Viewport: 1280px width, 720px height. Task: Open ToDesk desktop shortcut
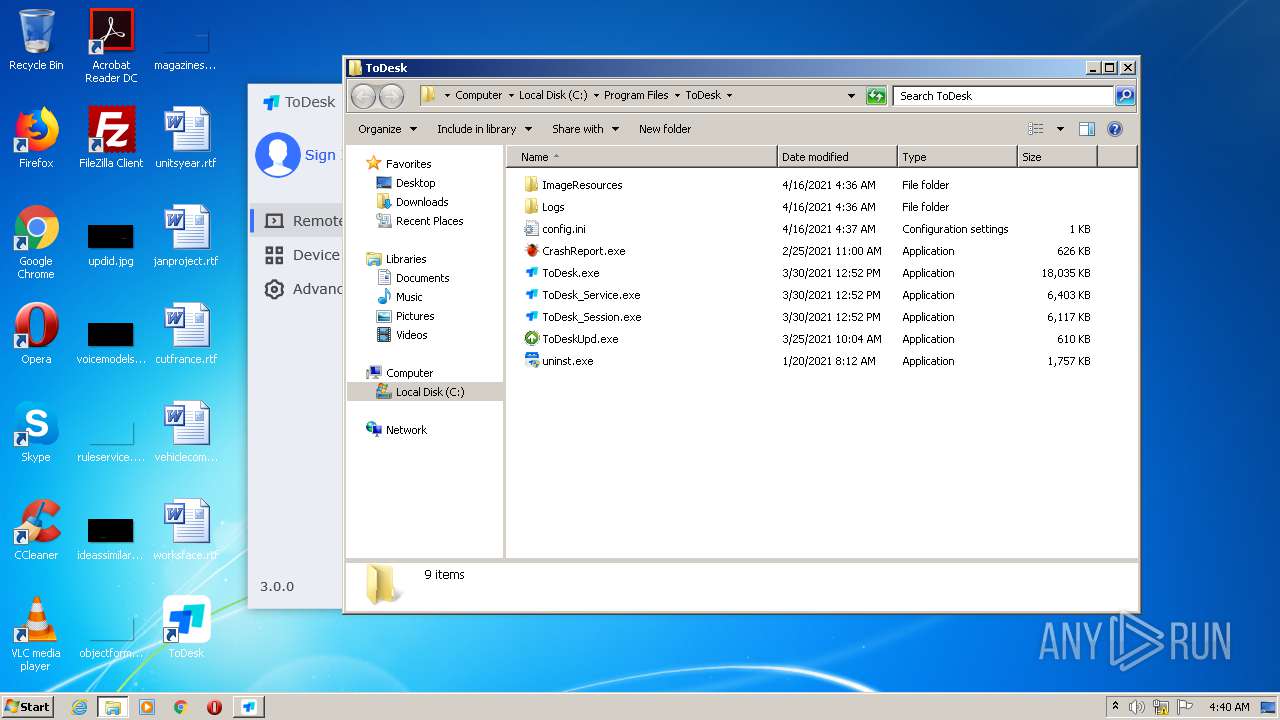tap(186, 628)
